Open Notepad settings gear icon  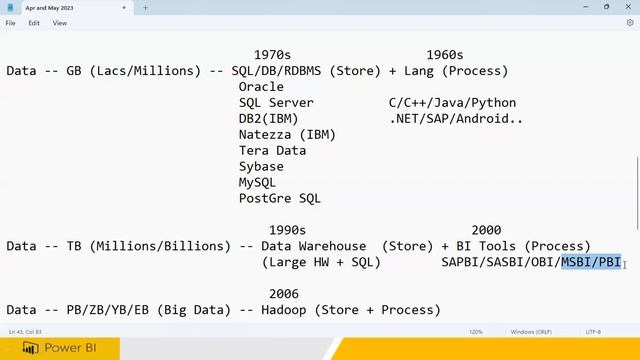pos(630,23)
